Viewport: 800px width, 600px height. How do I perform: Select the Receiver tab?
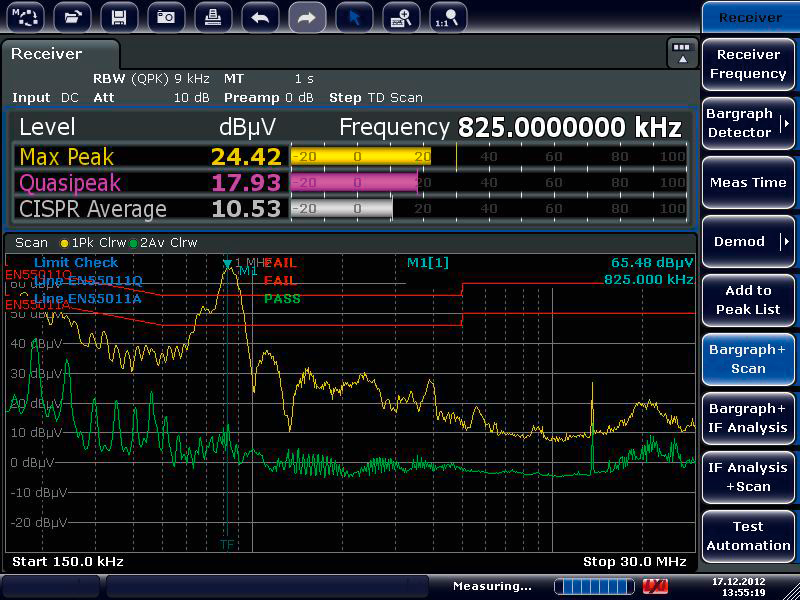47,54
